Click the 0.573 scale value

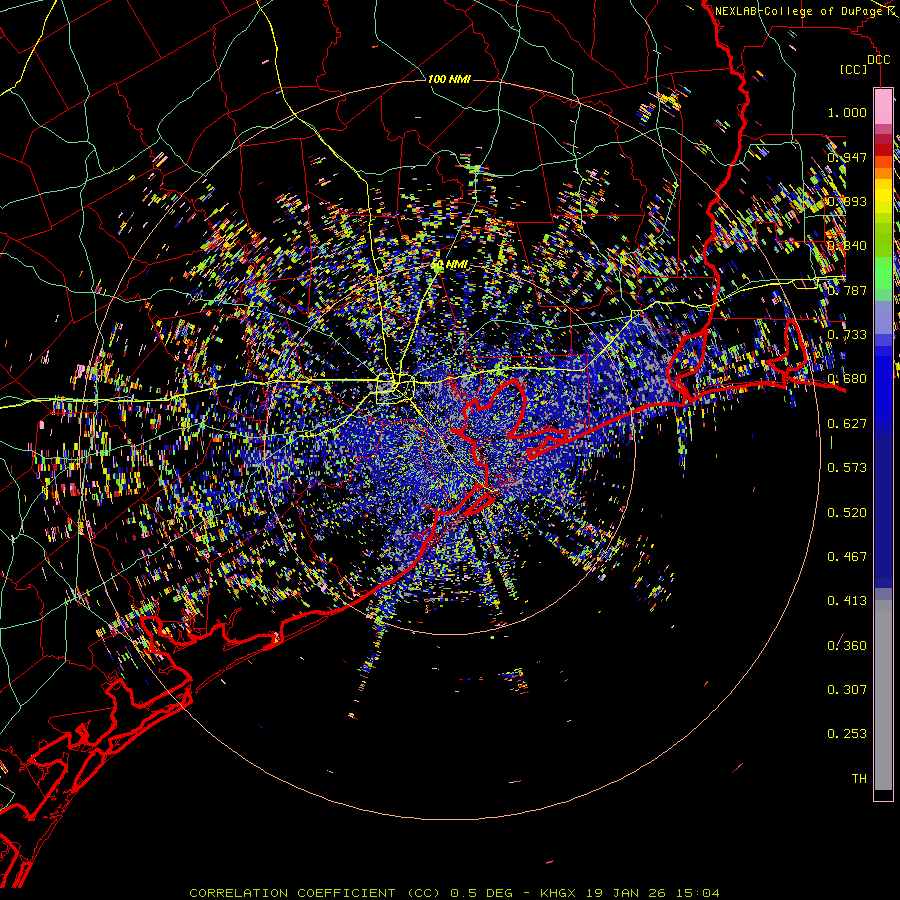click(x=847, y=468)
